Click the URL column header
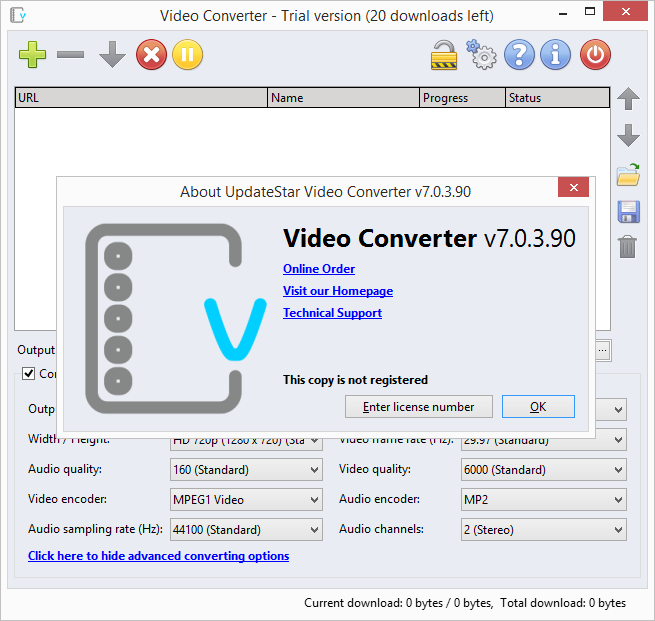 [141, 98]
